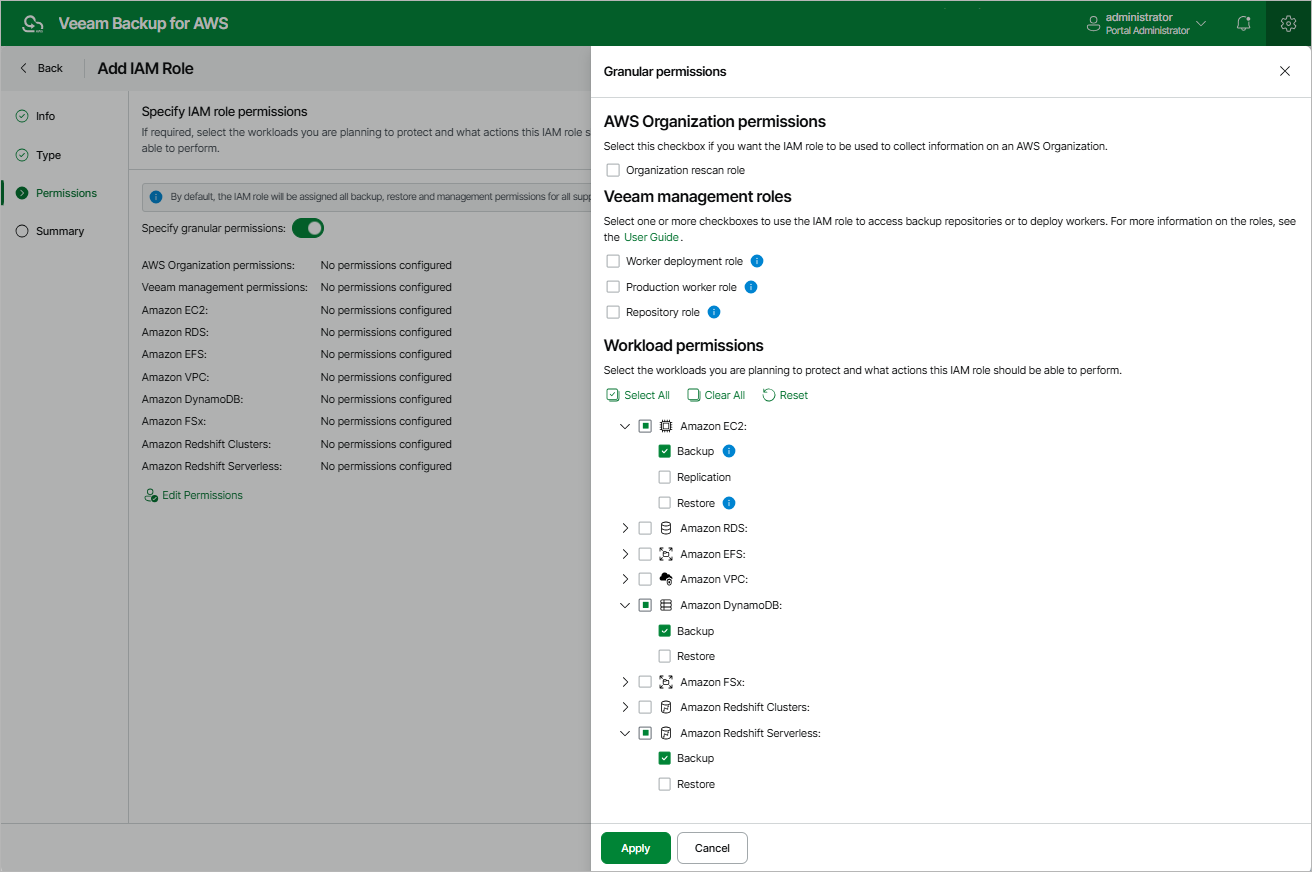Uncheck the Redshift Serverless Backup checkbox
1312x872 pixels.
tap(665, 758)
